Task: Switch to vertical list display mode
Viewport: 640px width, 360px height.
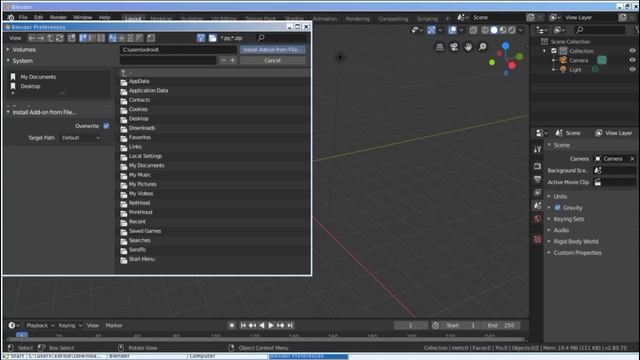Action: (x=83, y=38)
